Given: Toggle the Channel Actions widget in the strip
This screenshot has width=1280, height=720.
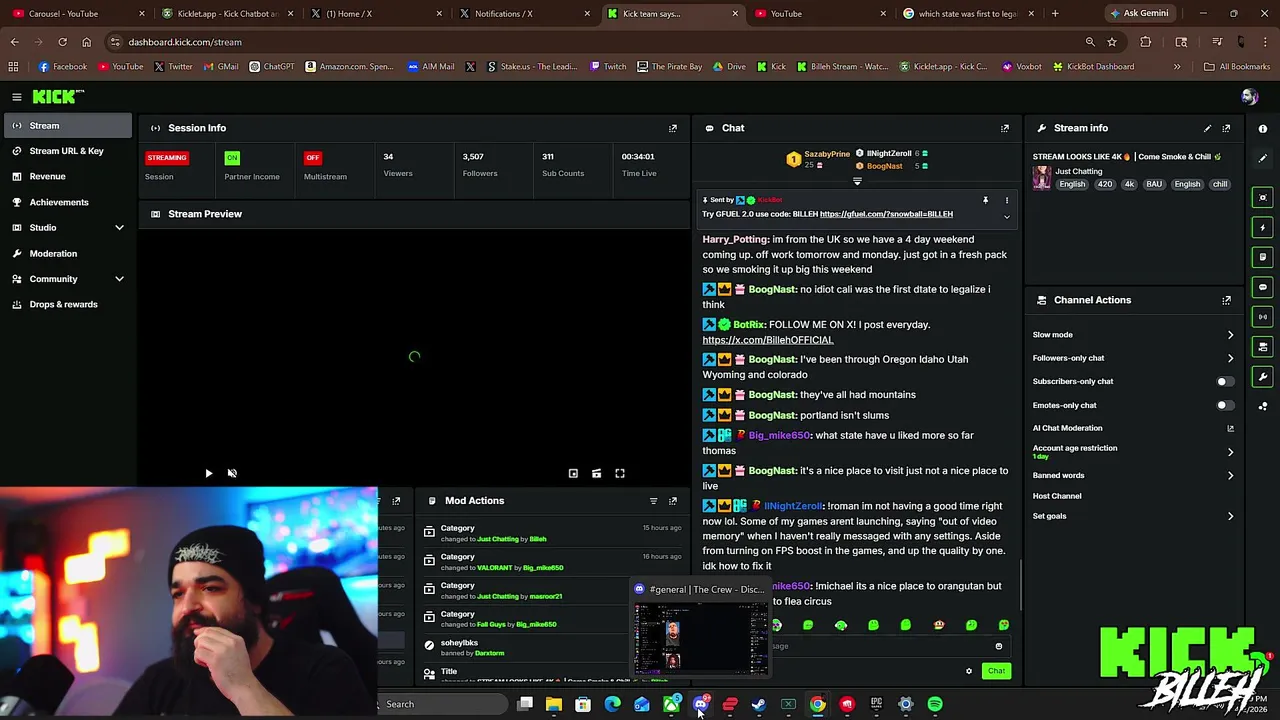Looking at the screenshot, I should 1263,347.
